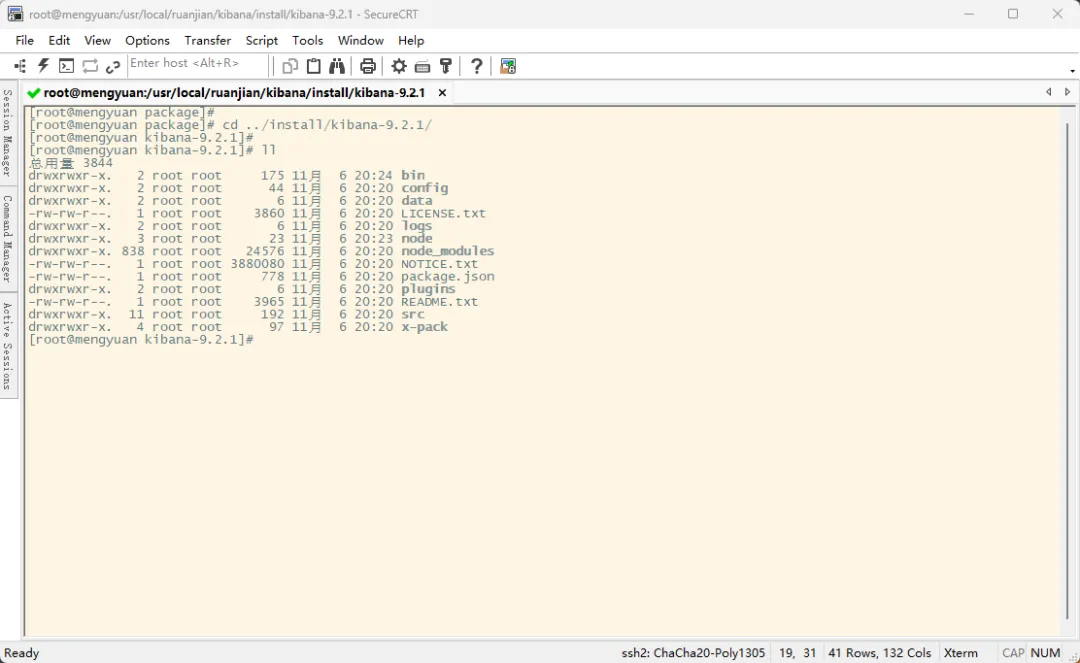Click the logs directory name

tap(417, 226)
